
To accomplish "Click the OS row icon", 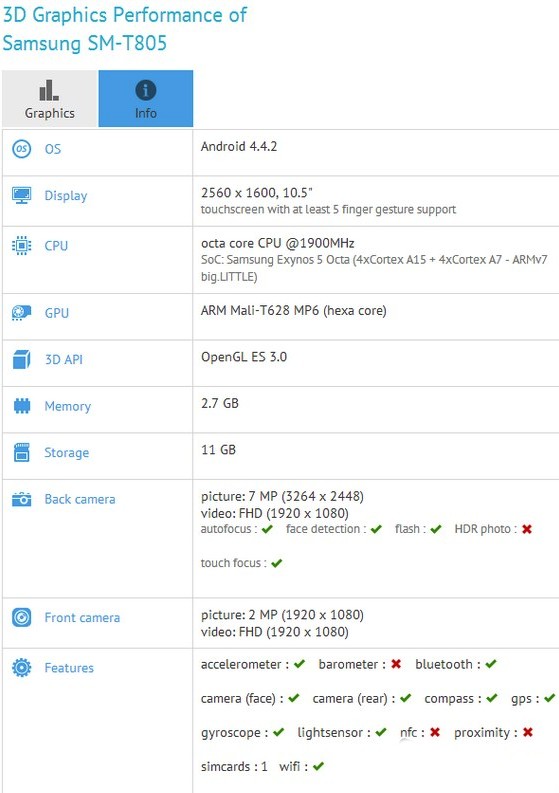I will coord(21,149).
